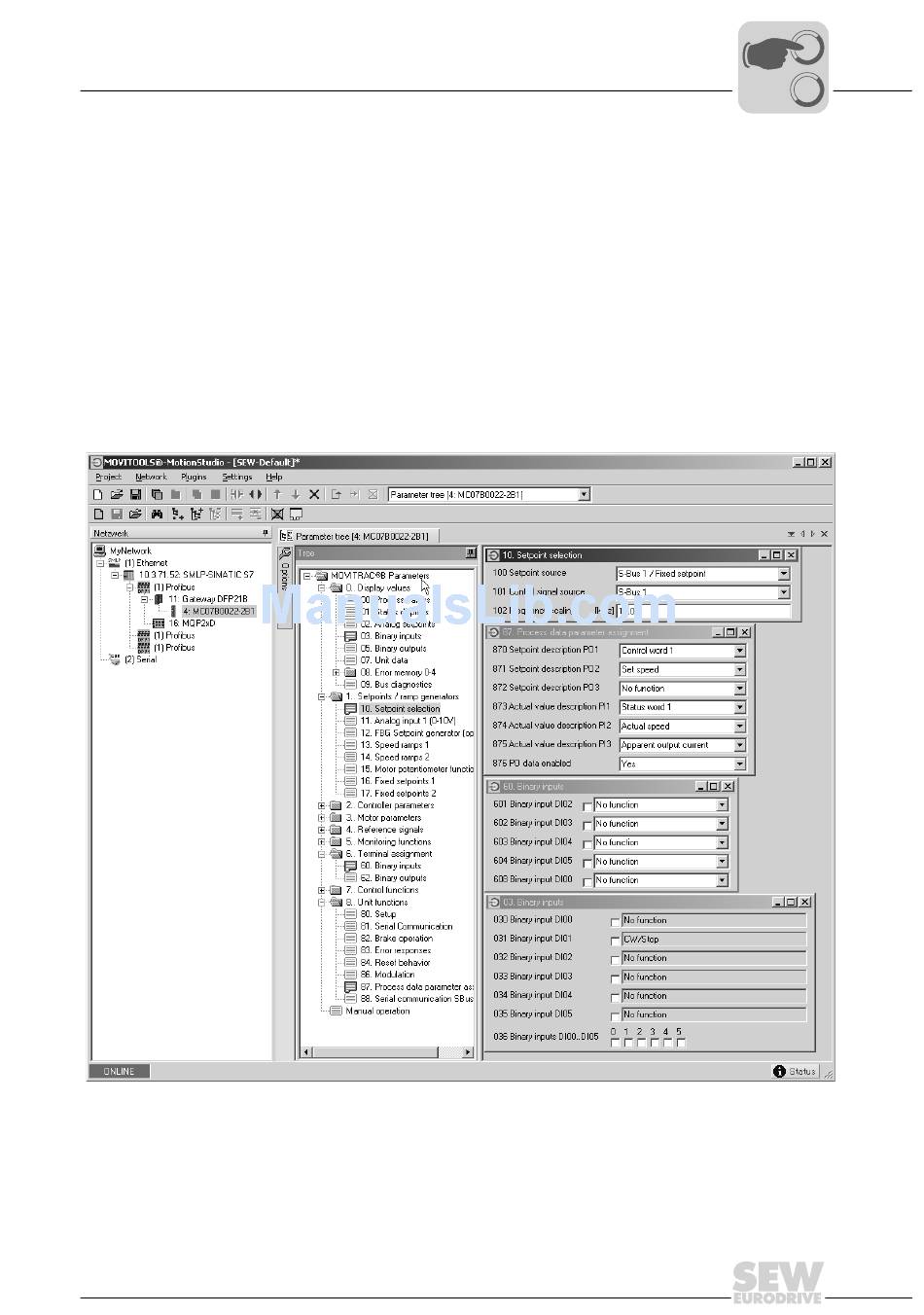Viewport: 924px width, 1315px height.
Task: Click the ONLINE indicator in status bar
Action: (120, 1071)
